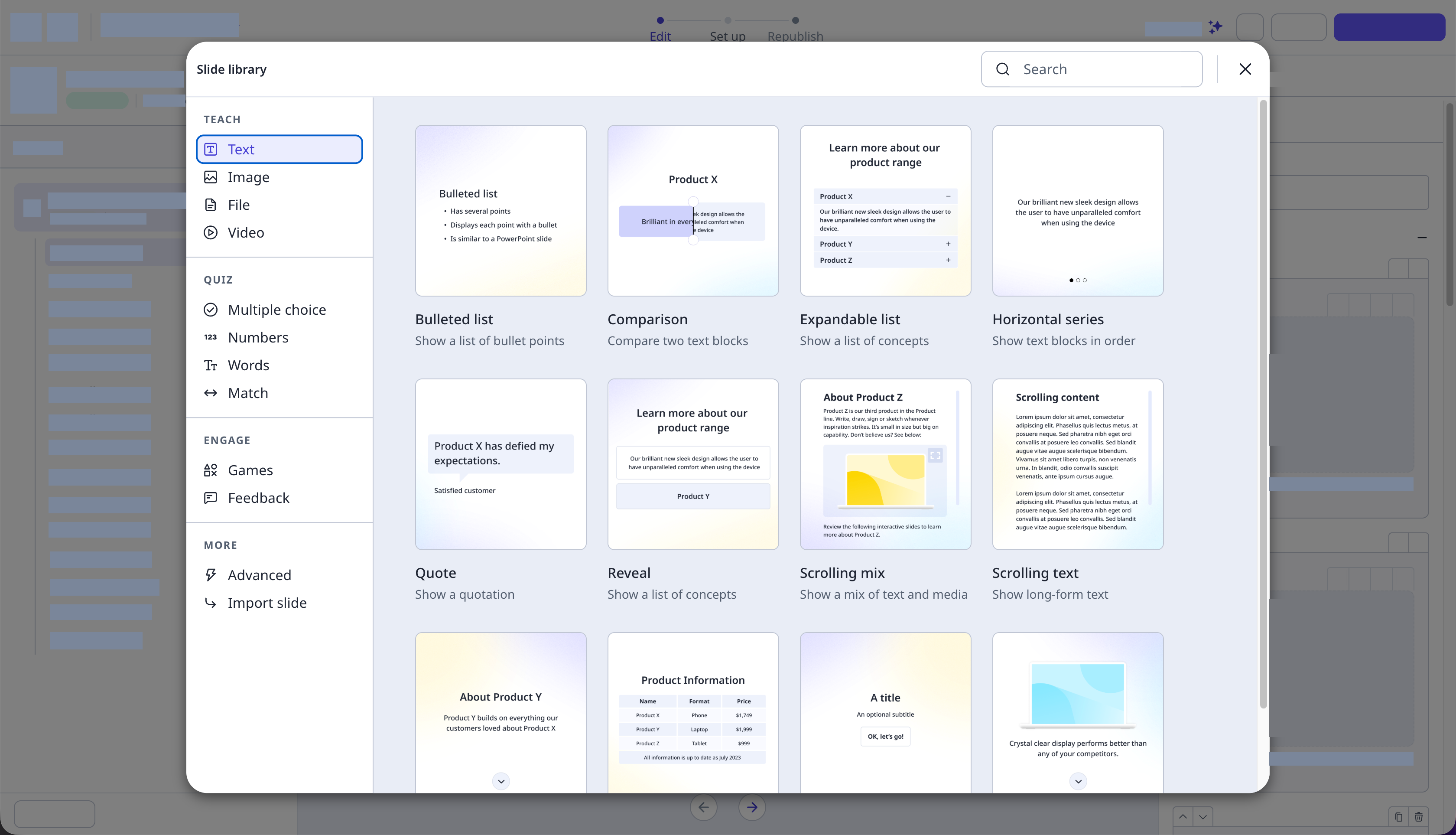1456x835 pixels.
Task: Click the Words category icon
Action: [x=210, y=365]
